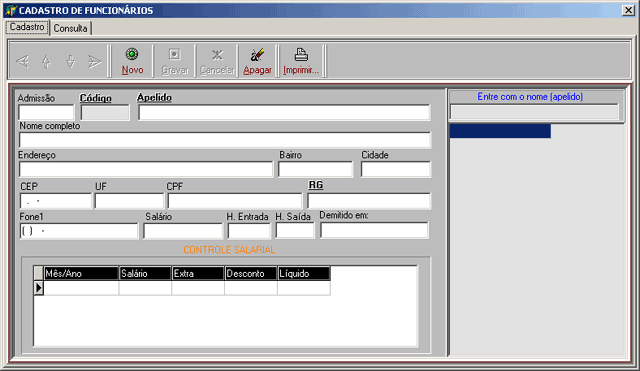The height and width of the screenshot is (371, 640).
Task: Click the Novo button to add employee
Action: tap(132, 61)
